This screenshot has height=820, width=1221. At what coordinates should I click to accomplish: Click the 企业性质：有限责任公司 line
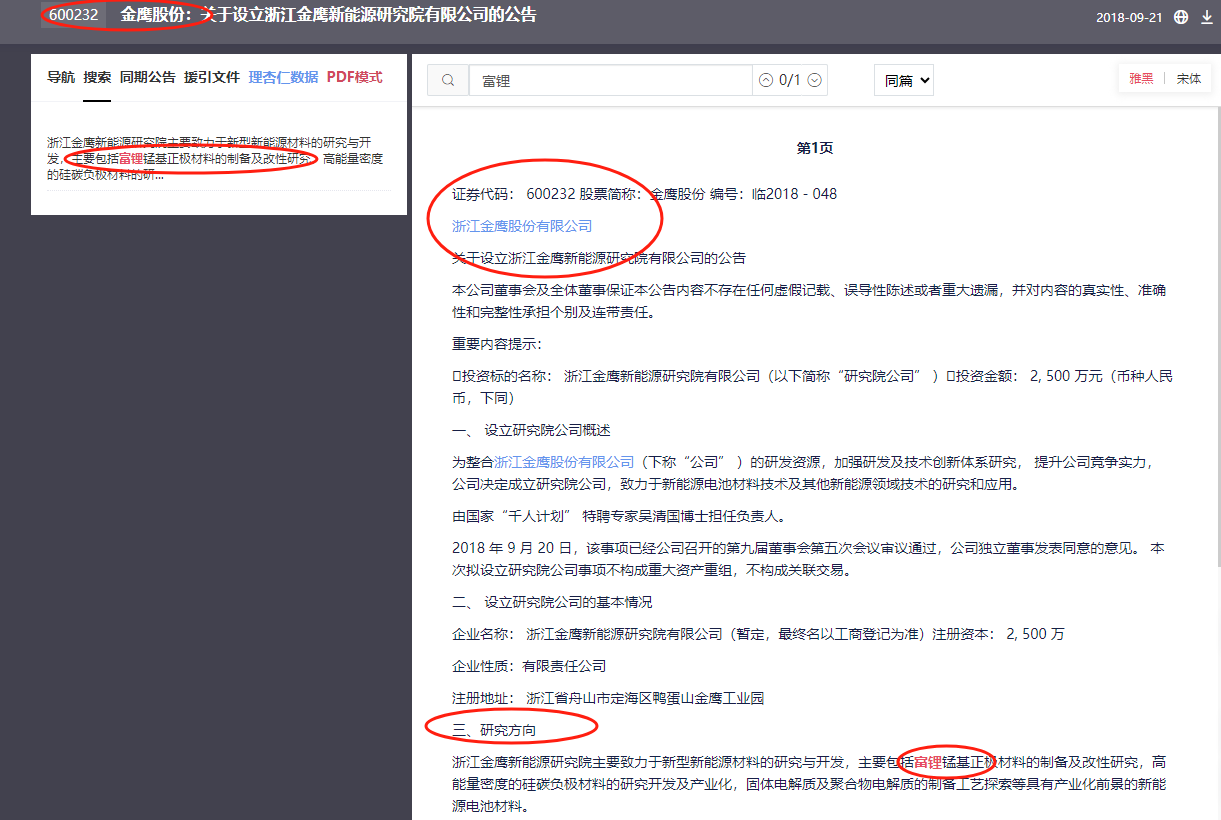529,666
